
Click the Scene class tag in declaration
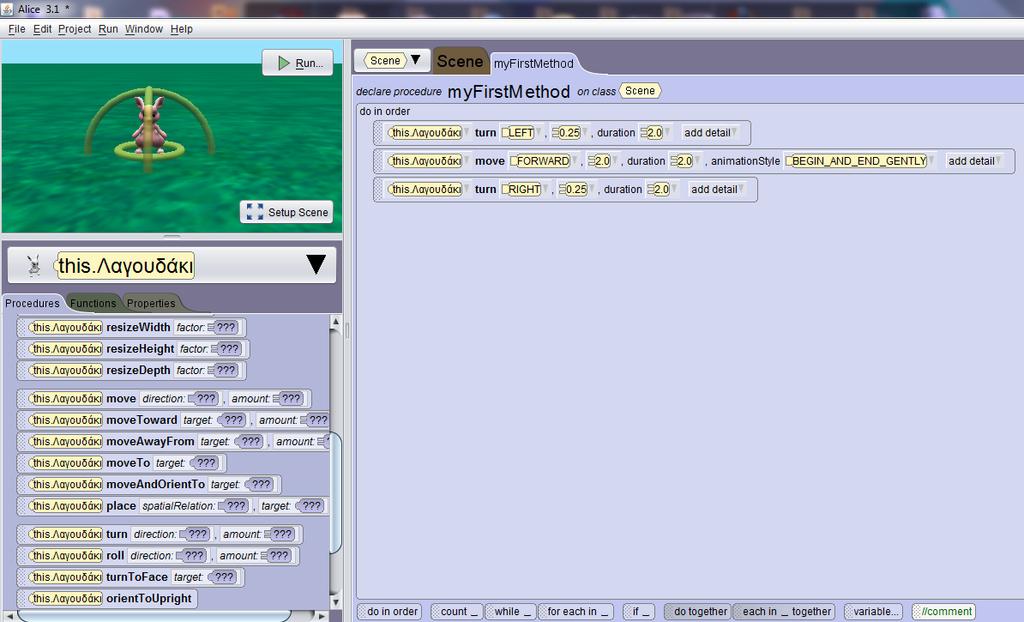point(640,91)
